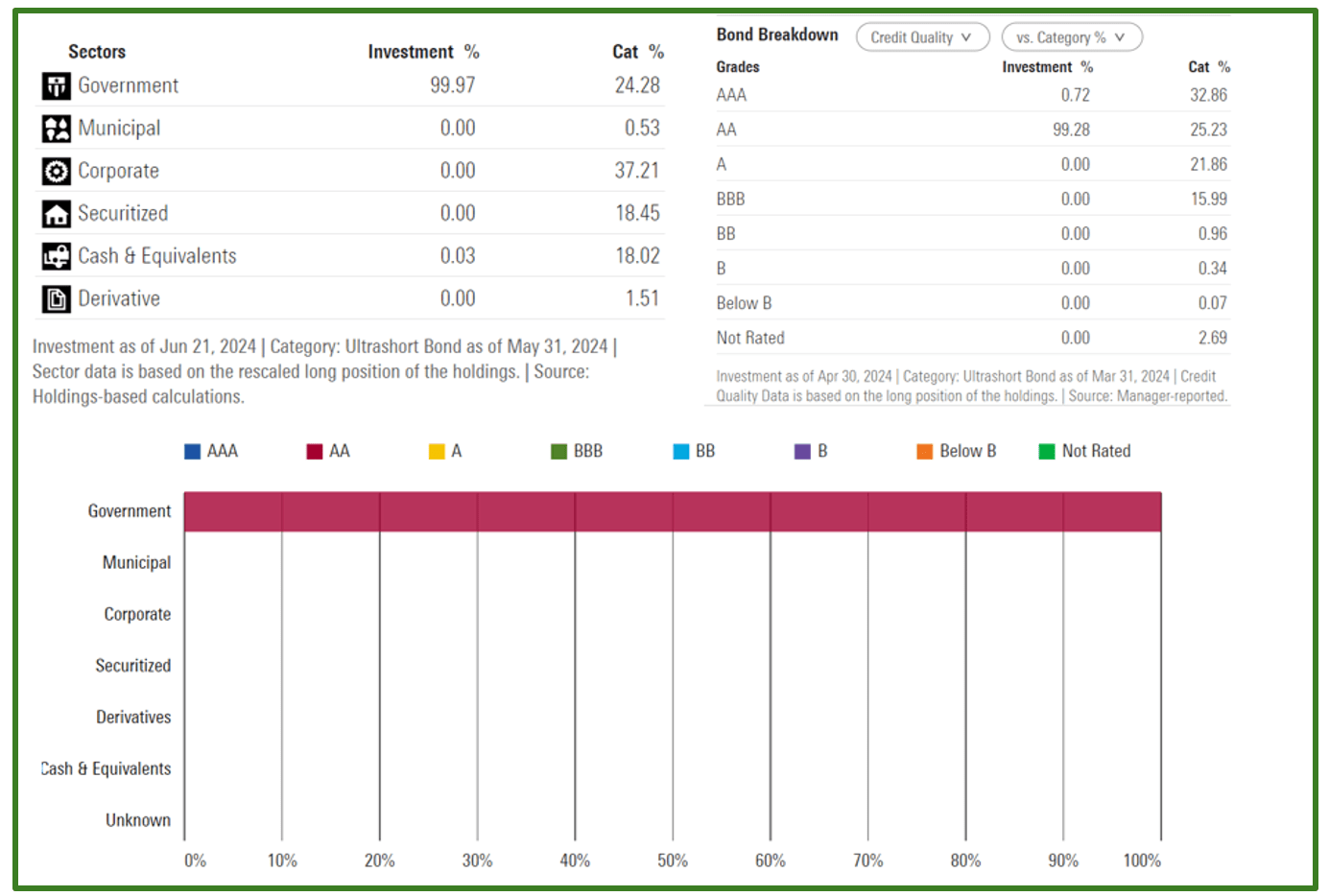Image resolution: width=1329 pixels, height=896 pixels.
Task: Click the Municipal people icon
Action: tap(55, 128)
